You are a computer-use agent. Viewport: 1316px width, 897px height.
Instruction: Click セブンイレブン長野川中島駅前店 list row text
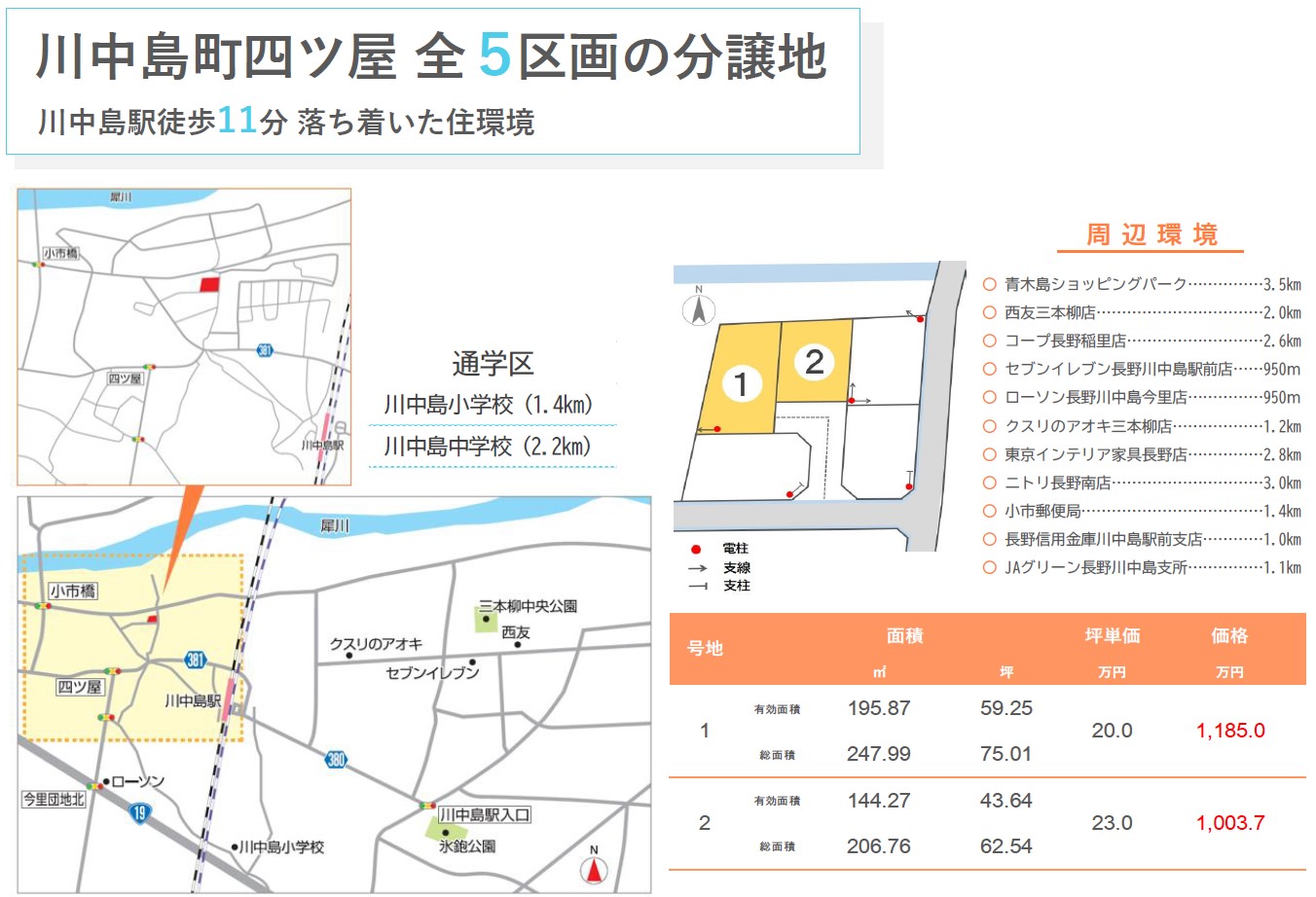[1119, 369]
